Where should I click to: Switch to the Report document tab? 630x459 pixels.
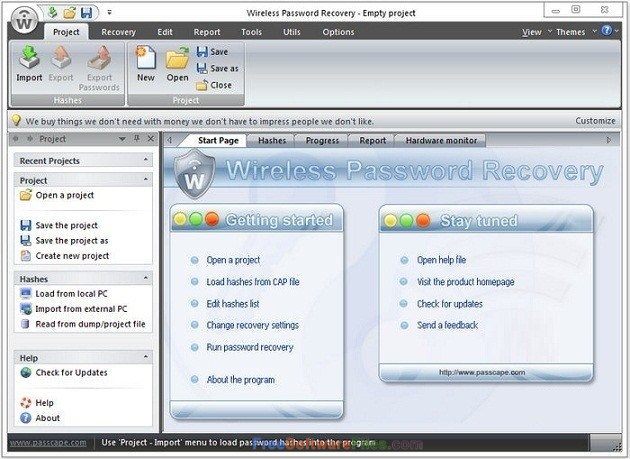pos(372,141)
